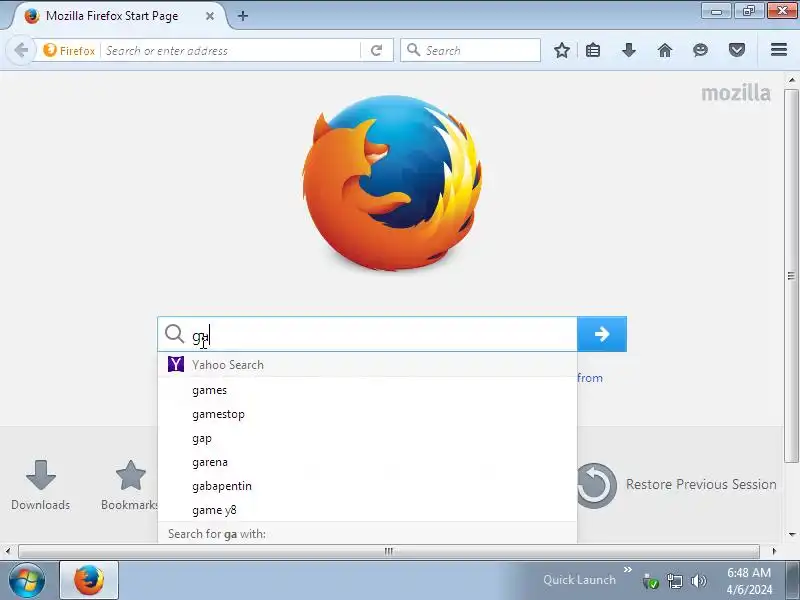
Task: Click the mozilla wordmark link
Action: point(736,93)
